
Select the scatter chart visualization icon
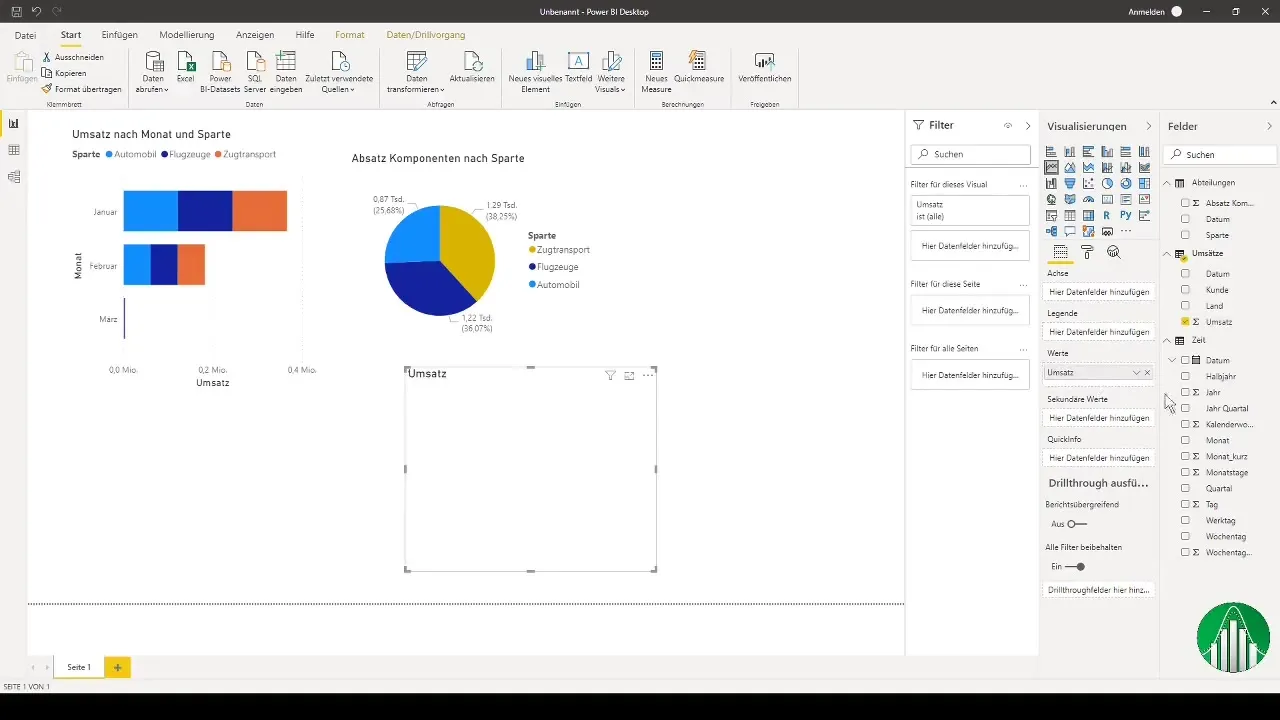(1088, 184)
